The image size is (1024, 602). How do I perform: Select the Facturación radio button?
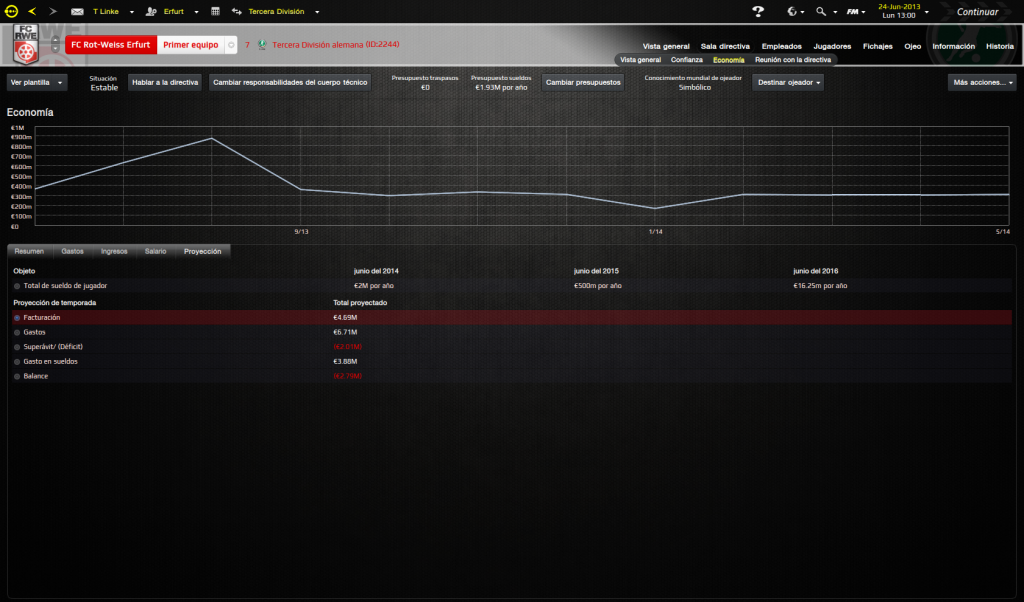[17, 318]
